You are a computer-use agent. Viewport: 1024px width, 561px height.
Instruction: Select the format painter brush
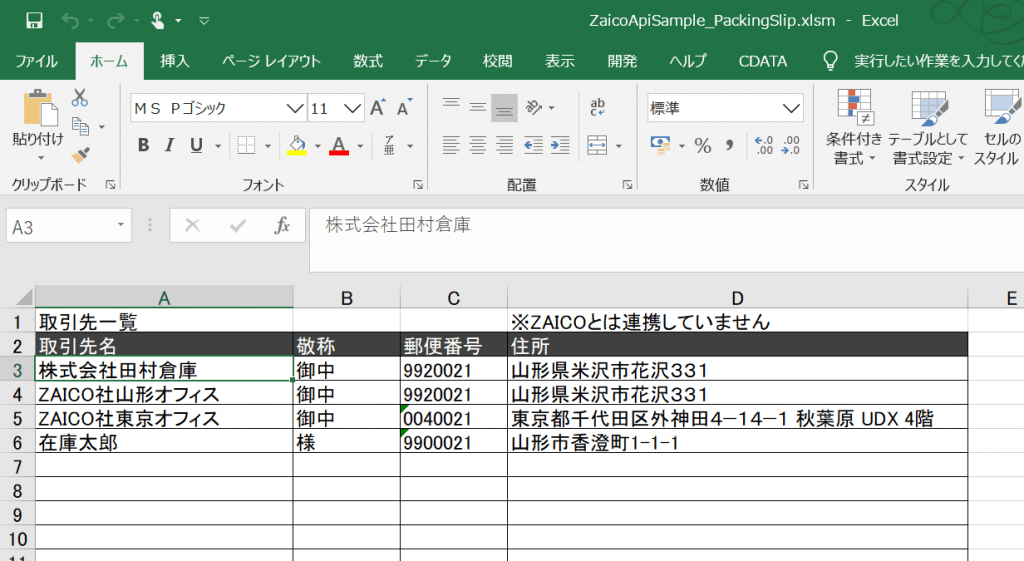[x=81, y=155]
